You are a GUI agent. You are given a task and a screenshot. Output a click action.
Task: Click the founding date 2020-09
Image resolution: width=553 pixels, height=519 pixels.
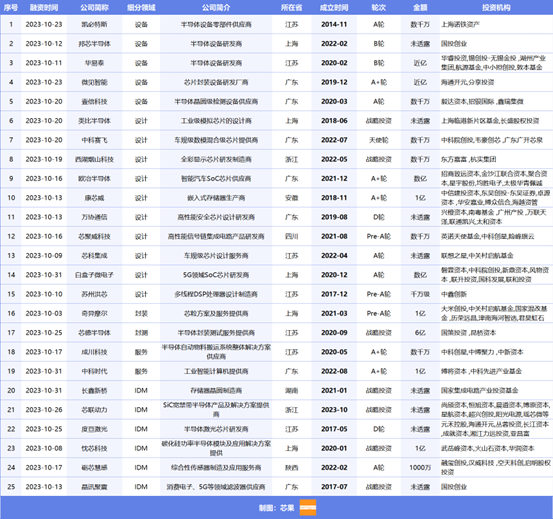pos(334,332)
